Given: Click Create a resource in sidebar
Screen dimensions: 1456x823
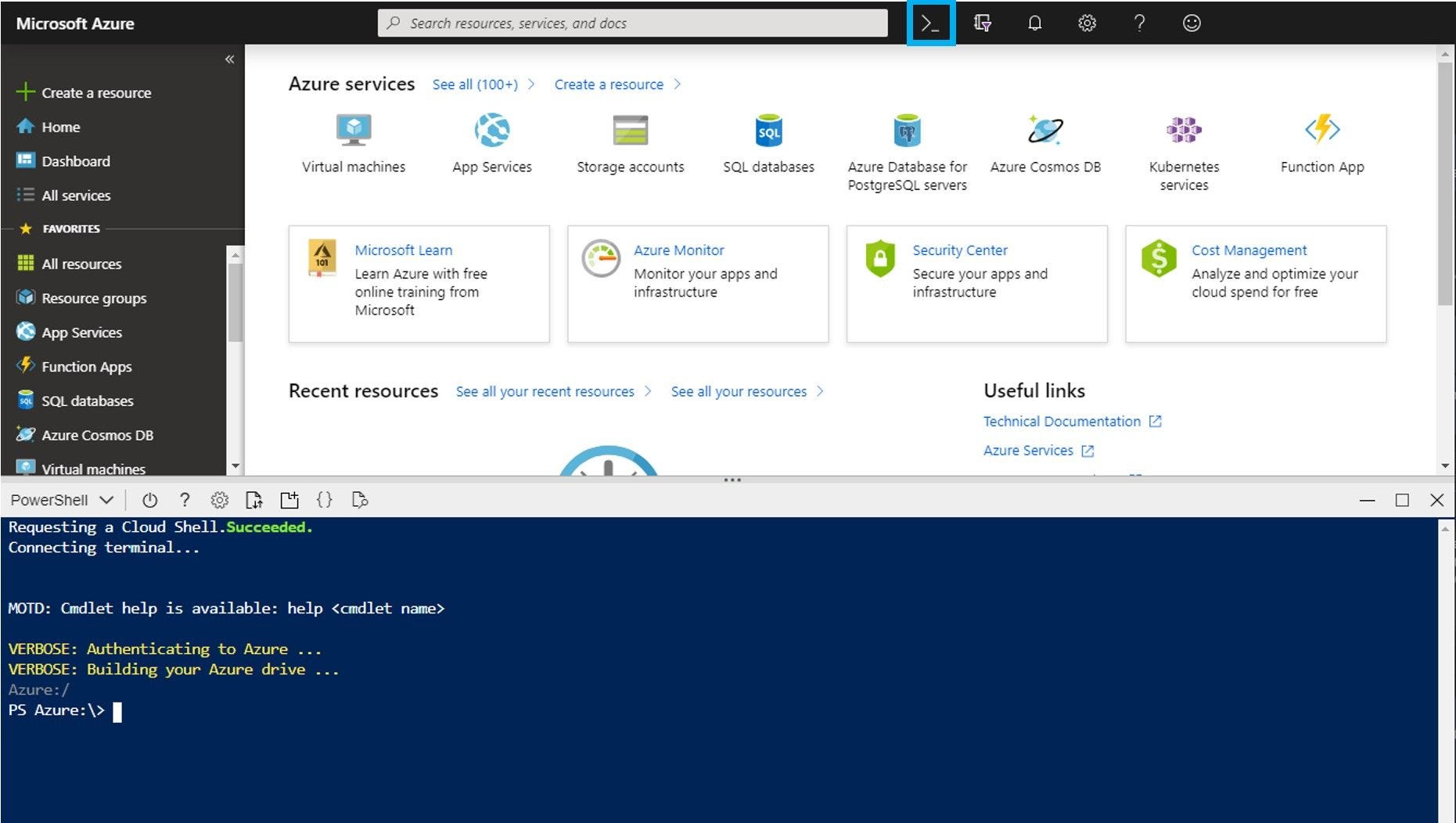Looking at the screenshot, I should click(84, 92).
